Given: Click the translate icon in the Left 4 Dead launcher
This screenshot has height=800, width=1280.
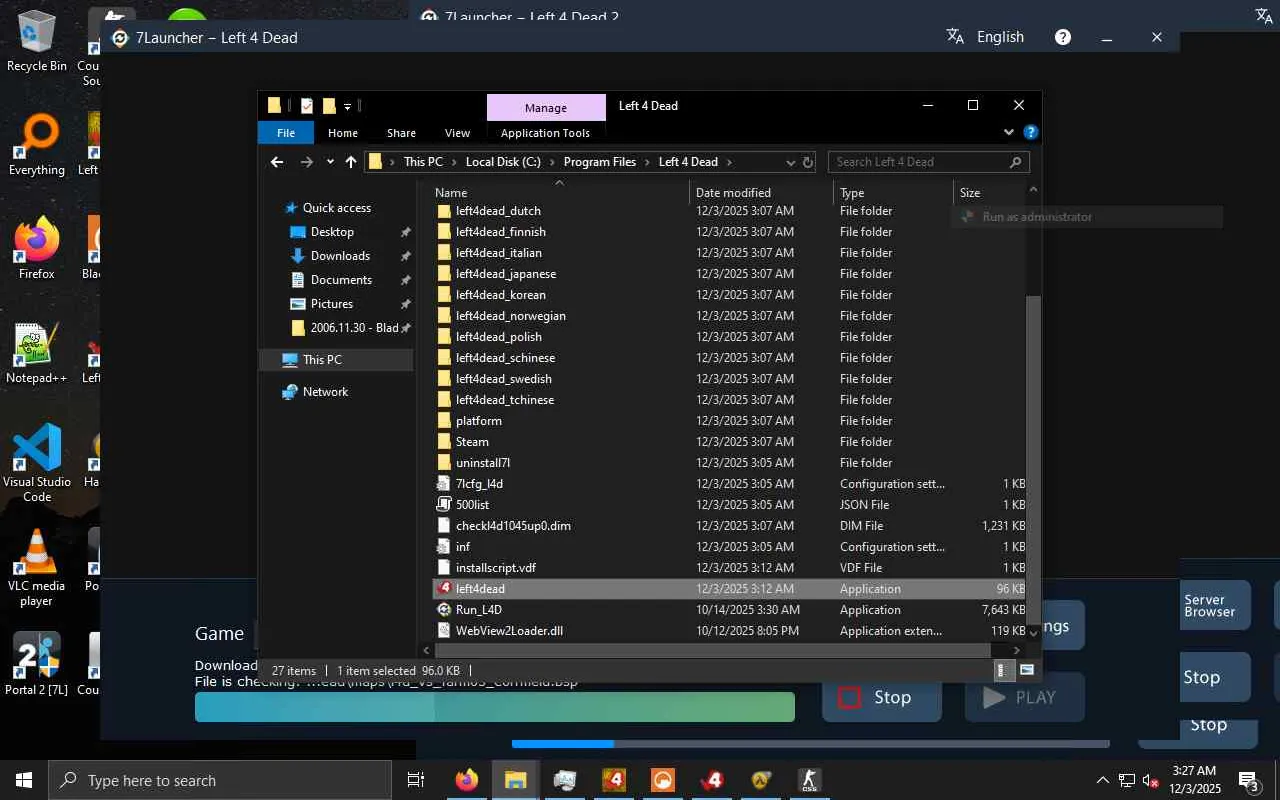Looking at the screenshot, I should tap(955, 37).
